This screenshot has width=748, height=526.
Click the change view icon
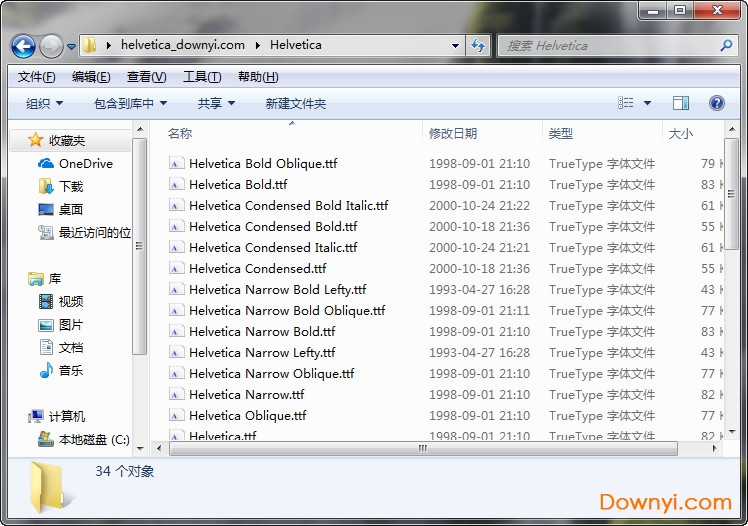click(625, 103)
